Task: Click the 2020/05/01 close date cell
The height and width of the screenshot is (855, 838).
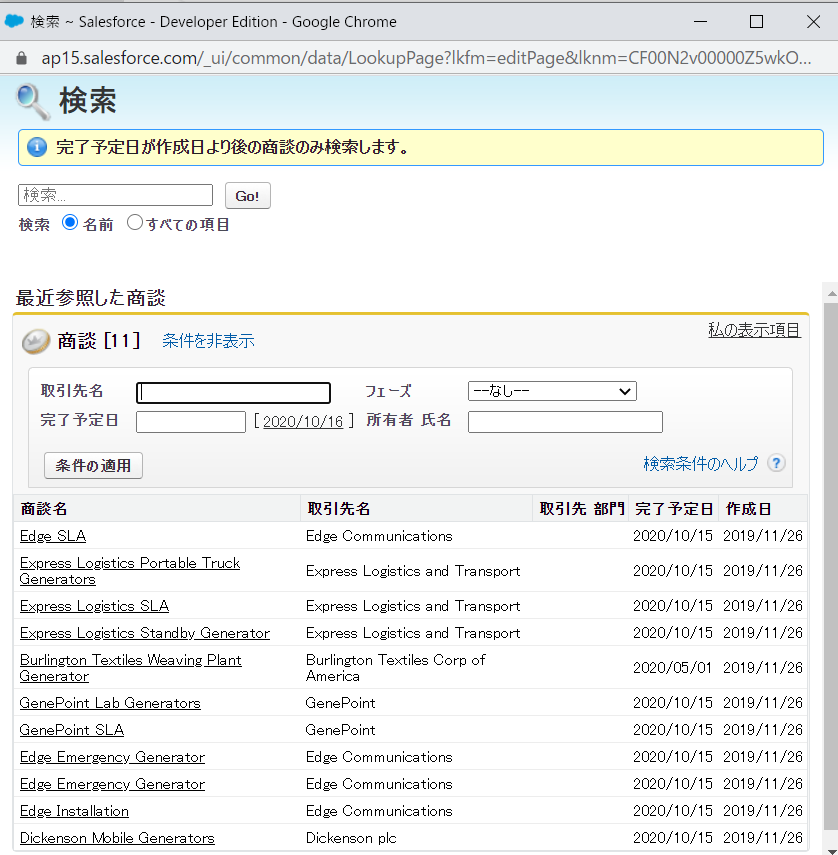Action: pyautogui.click(x=672, y=668)
